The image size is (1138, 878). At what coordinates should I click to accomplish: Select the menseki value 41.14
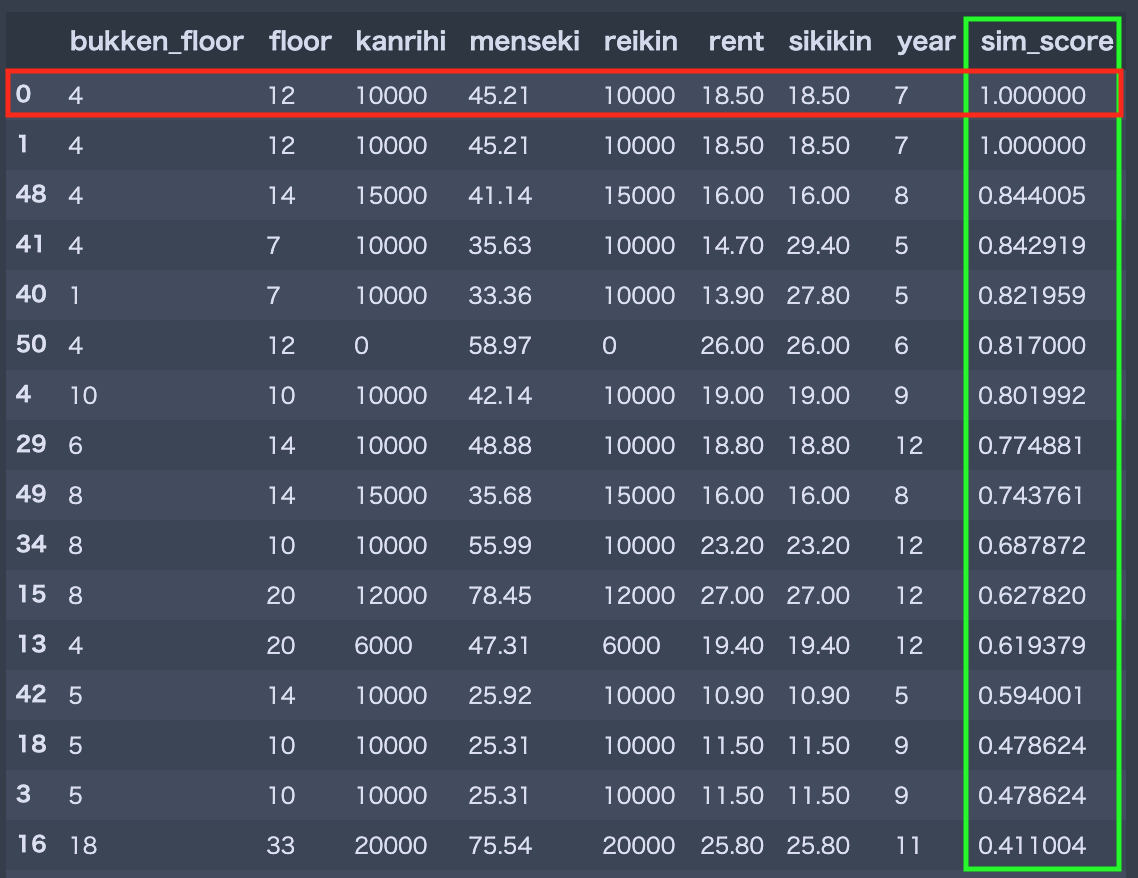pos(500,195)
